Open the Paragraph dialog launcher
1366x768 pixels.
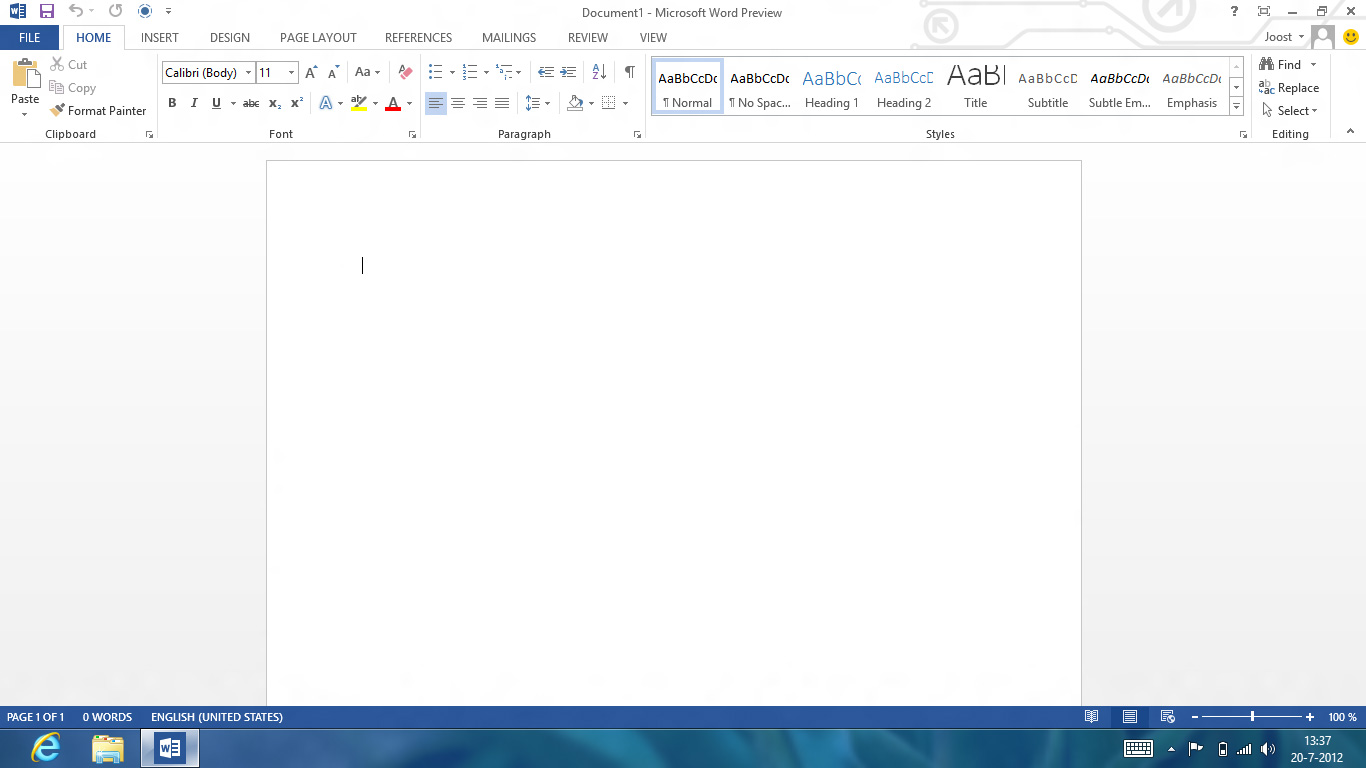point(637,134)
